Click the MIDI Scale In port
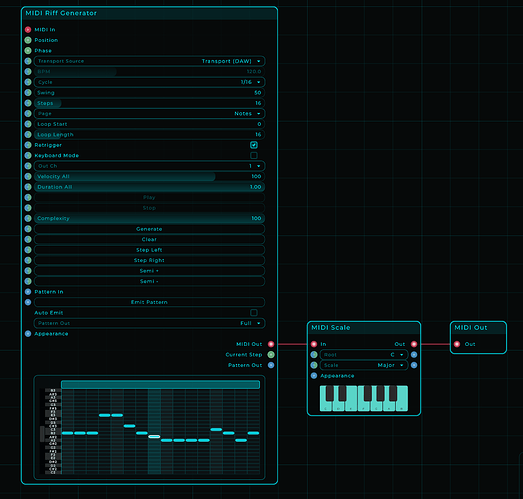 coord(314,344)
